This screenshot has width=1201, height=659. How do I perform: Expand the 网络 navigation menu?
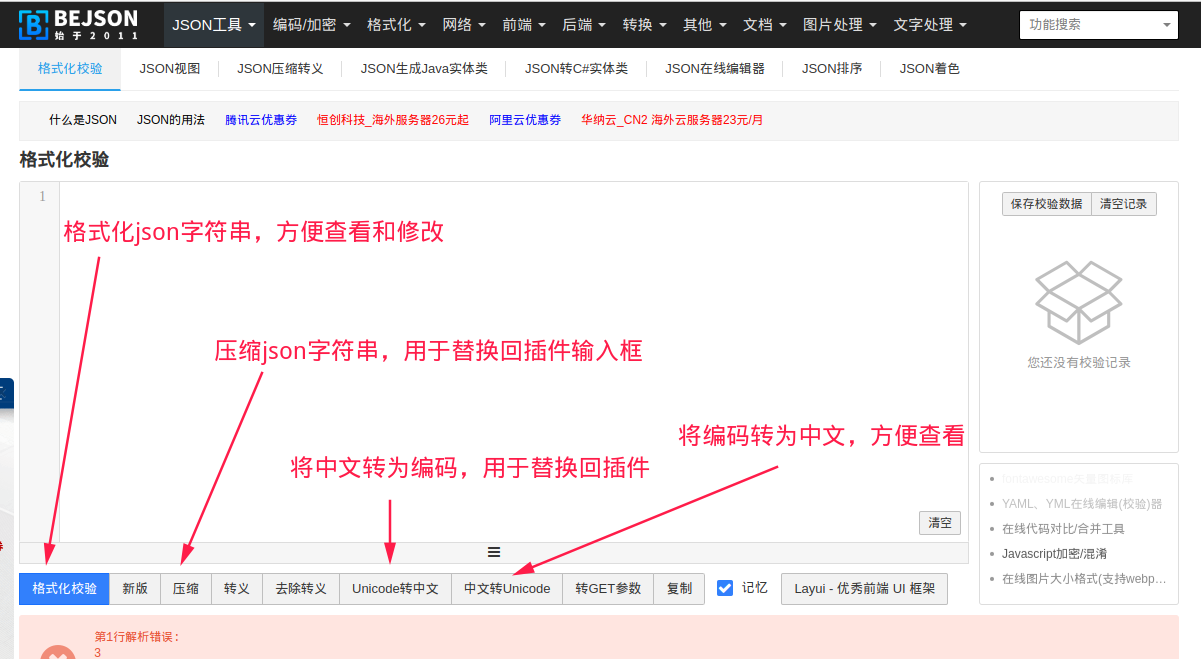coord(464,24)
